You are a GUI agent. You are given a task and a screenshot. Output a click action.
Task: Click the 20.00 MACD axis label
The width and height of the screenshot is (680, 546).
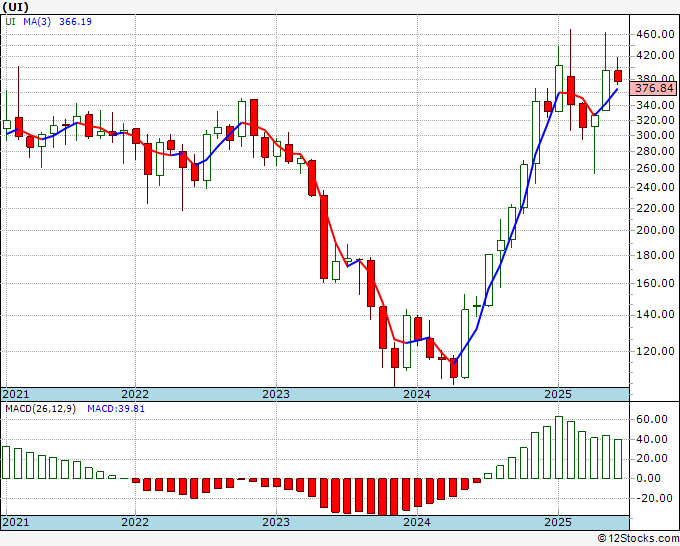(651, 459)
